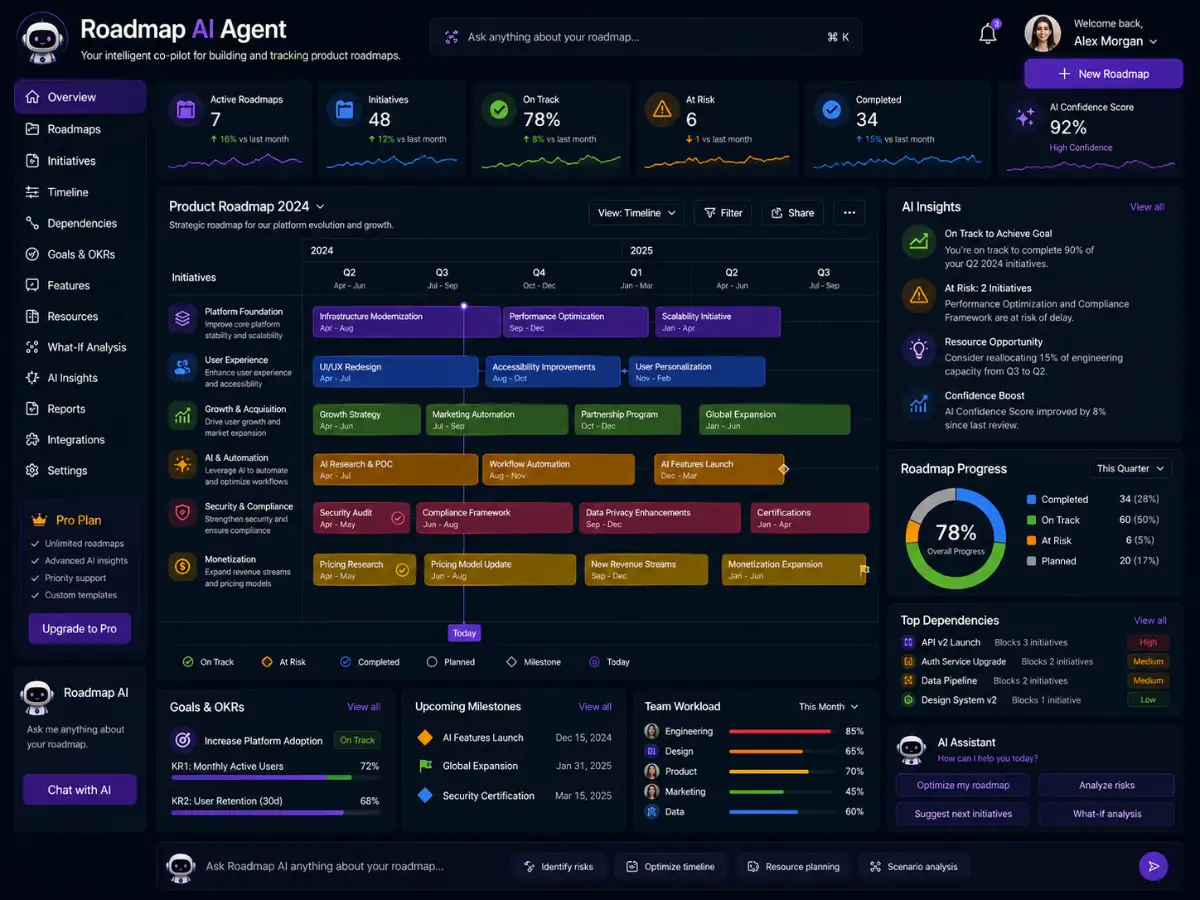
Task: Click the send arrow button
Action: click(x=1153, y=866)
